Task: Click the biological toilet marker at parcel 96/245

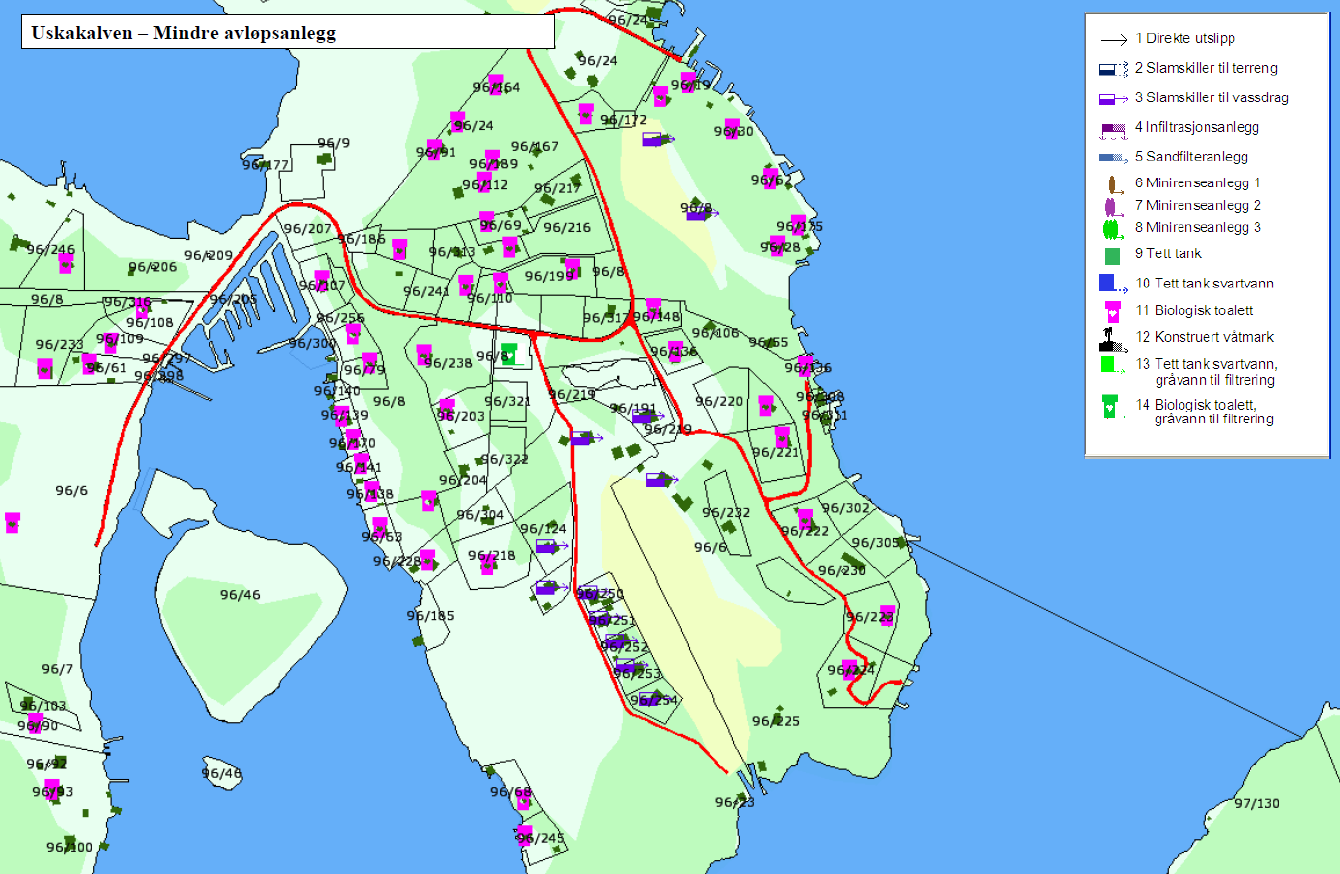Action: coord(524,835)
